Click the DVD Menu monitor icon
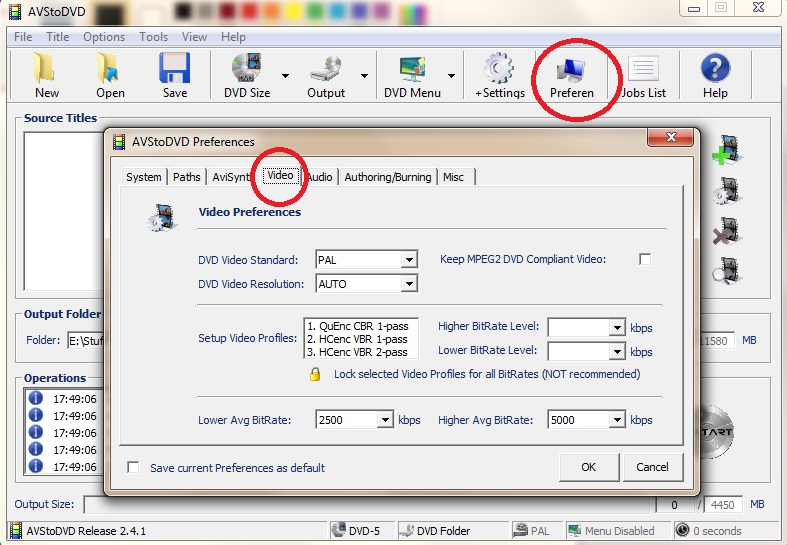 [412, 69]
